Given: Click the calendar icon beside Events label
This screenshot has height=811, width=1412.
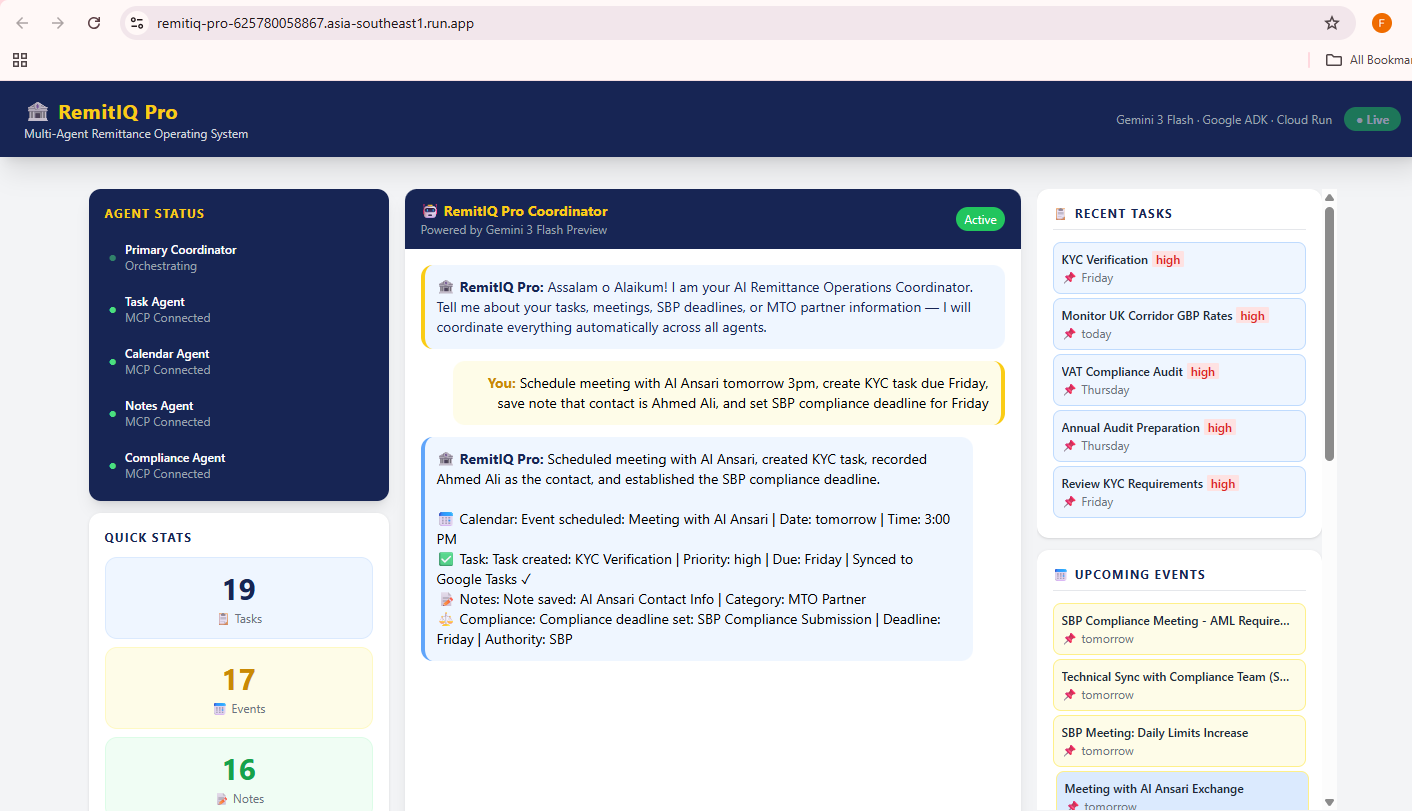Looking at the screenshot, I should tap(220, 709).
